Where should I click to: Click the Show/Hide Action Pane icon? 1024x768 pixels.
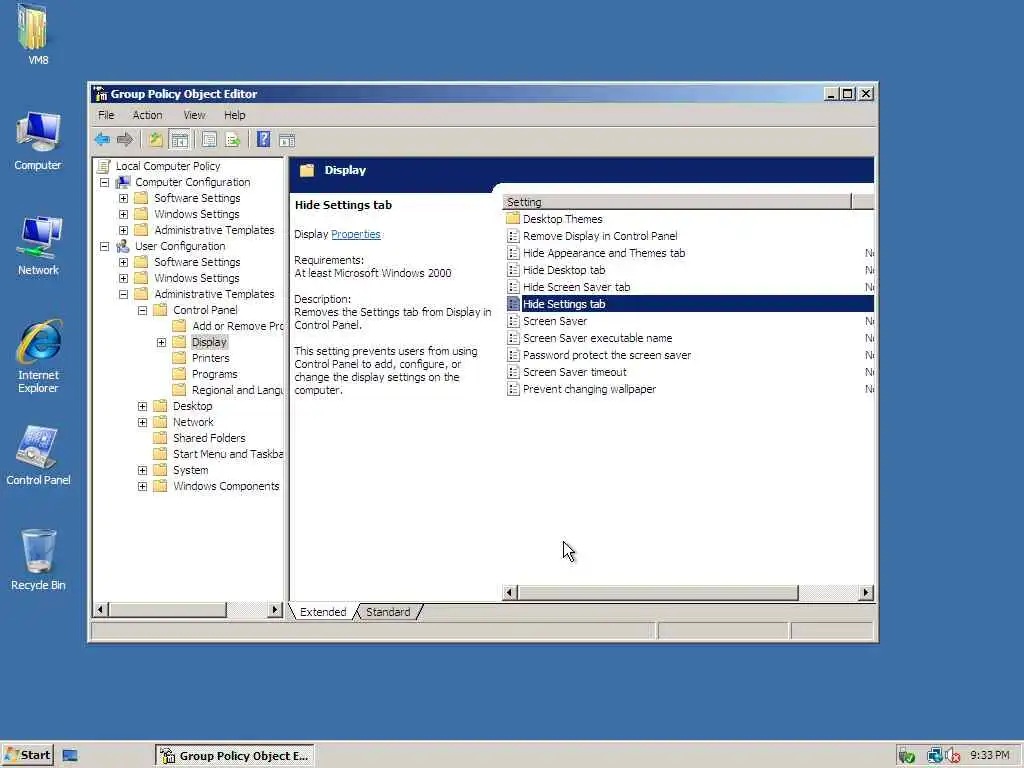click(x=287, y=140)
